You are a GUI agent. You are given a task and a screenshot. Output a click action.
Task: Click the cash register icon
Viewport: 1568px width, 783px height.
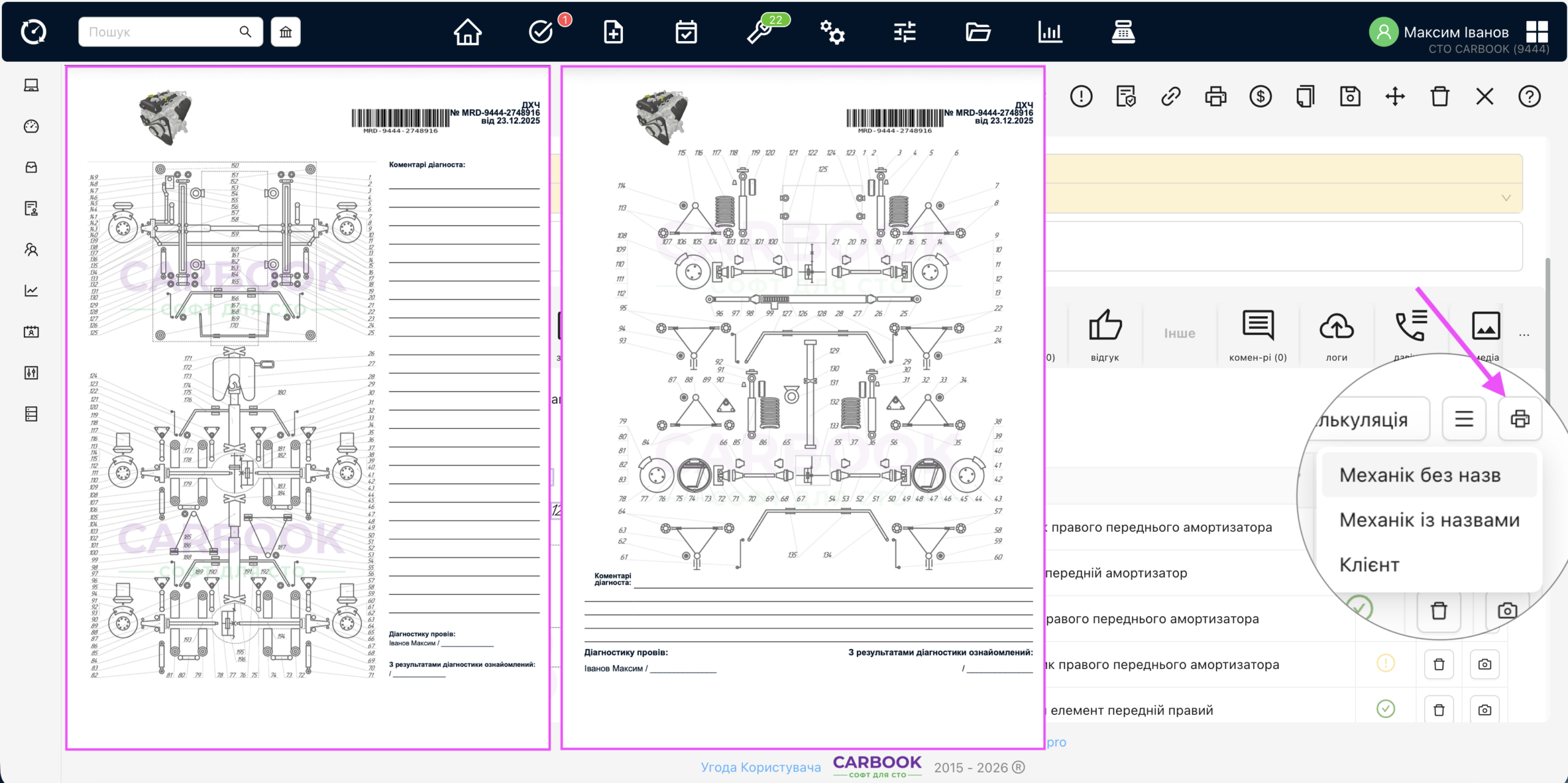point(1123,32)
